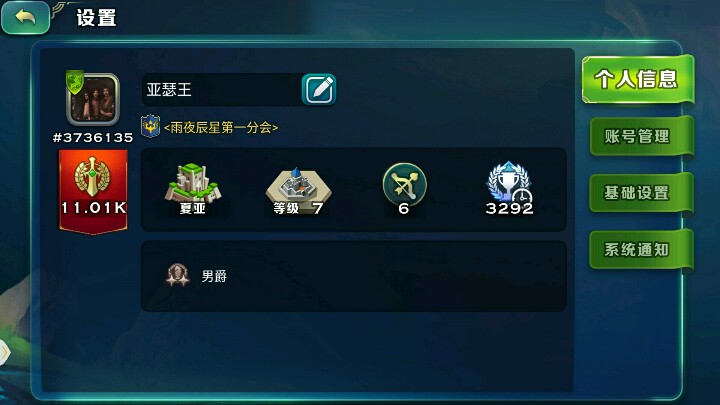Click the 亚瑟王 name field
The height and width of the screenshot is (405, 720).
(221, 90)
